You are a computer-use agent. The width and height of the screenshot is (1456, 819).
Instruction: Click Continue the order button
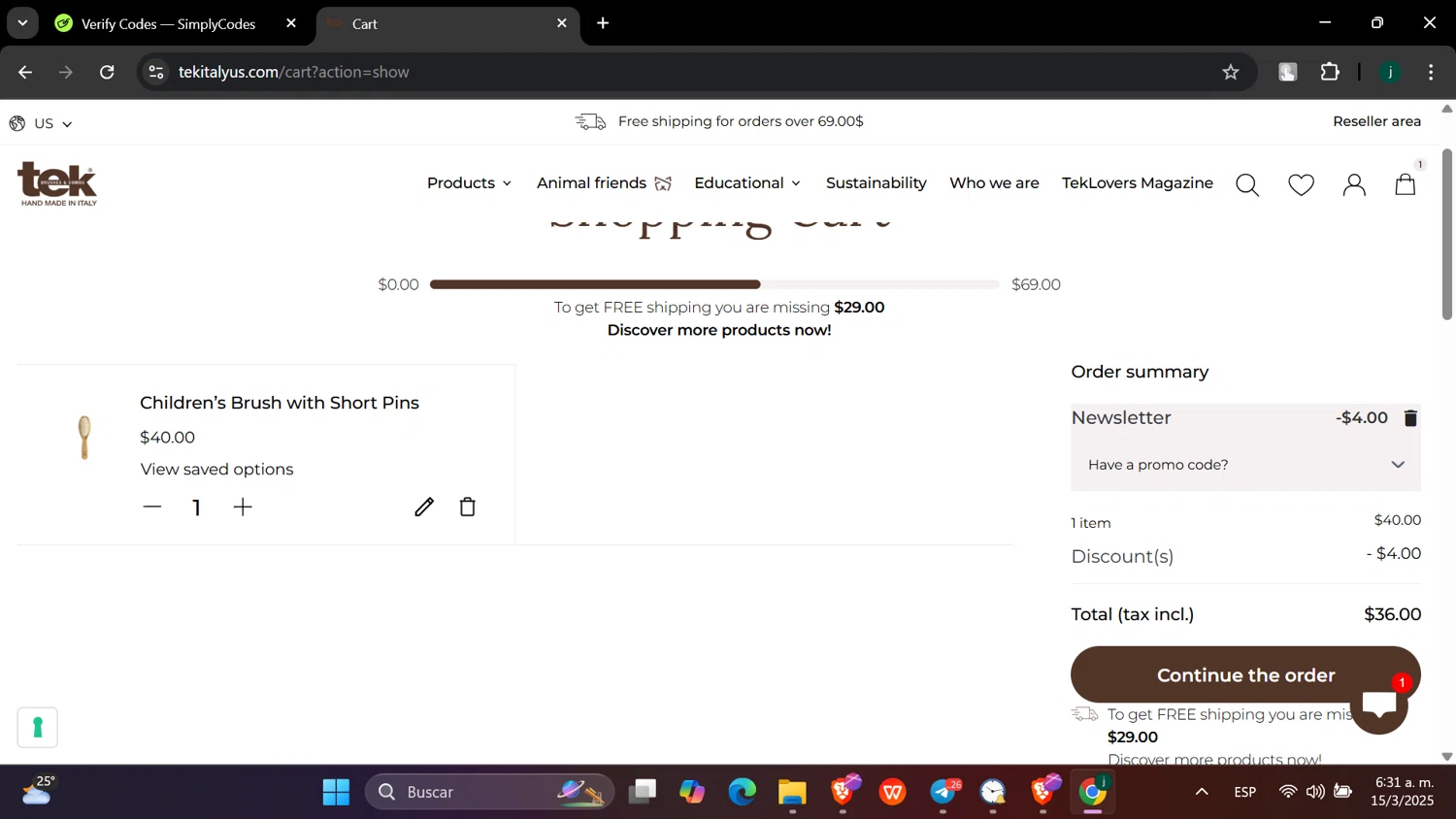(x=1245, y=674)
